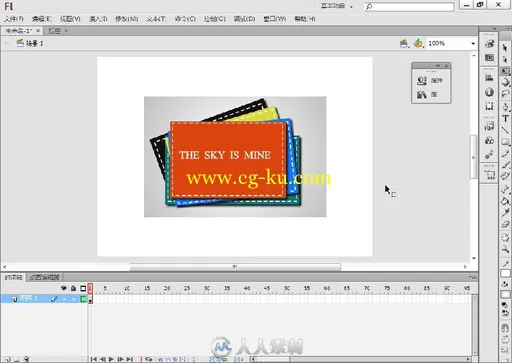Toggle the green outline box of layer 1
The width and height of the screenshot is (512, 363).
tap(83, 299)
